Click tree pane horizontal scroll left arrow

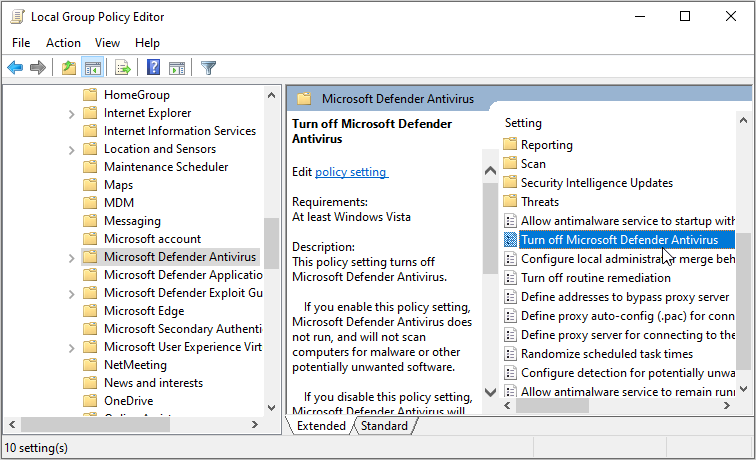(x=12, y=424)
